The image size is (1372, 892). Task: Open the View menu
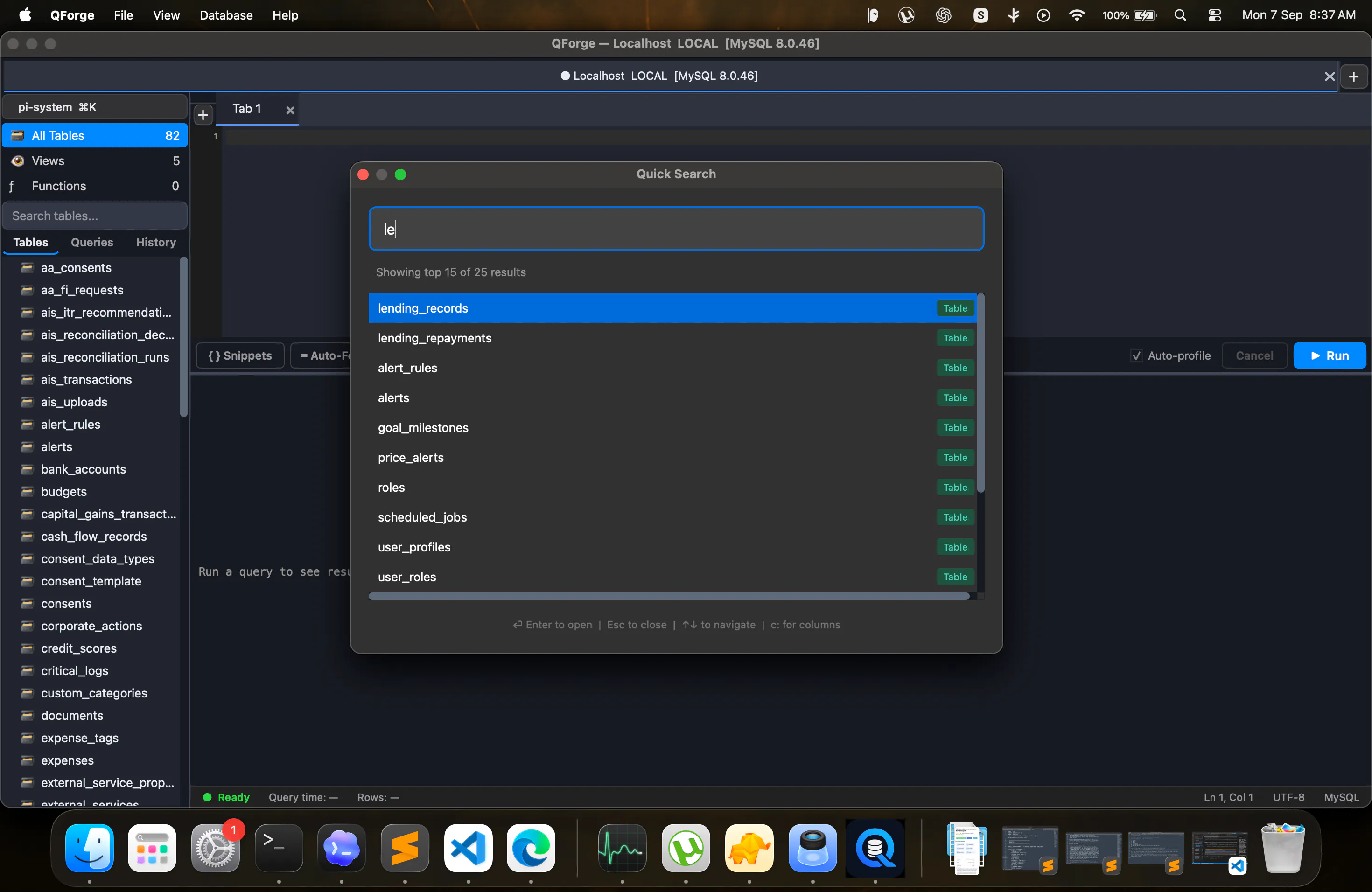[166, 15]
